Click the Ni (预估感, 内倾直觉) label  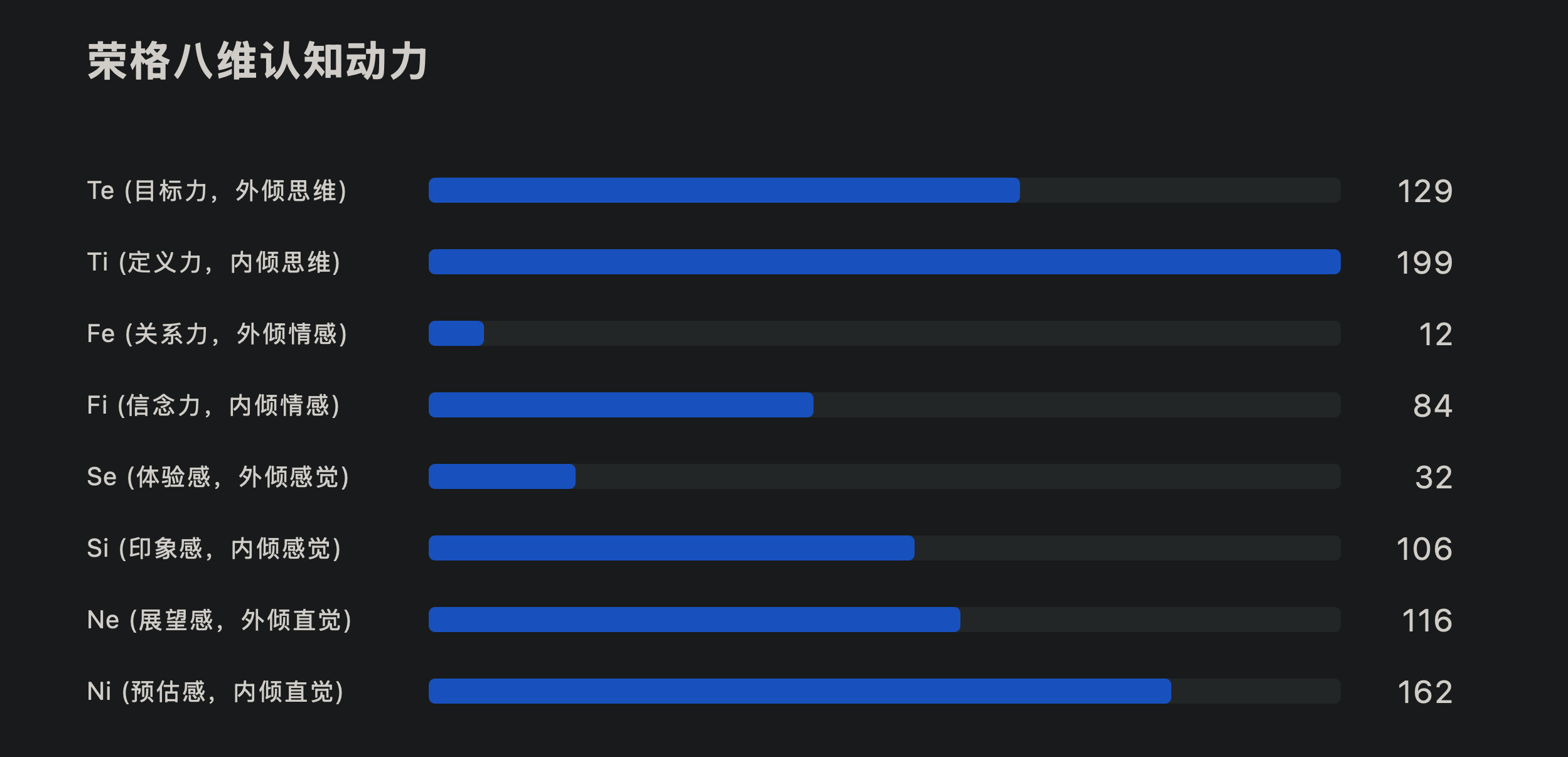[x=215, y=692]
